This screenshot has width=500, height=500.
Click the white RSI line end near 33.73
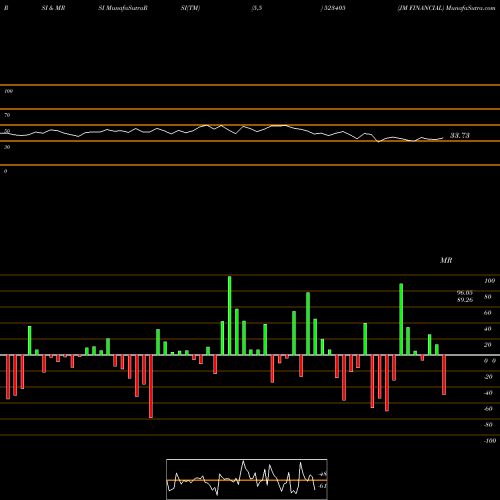442,138
